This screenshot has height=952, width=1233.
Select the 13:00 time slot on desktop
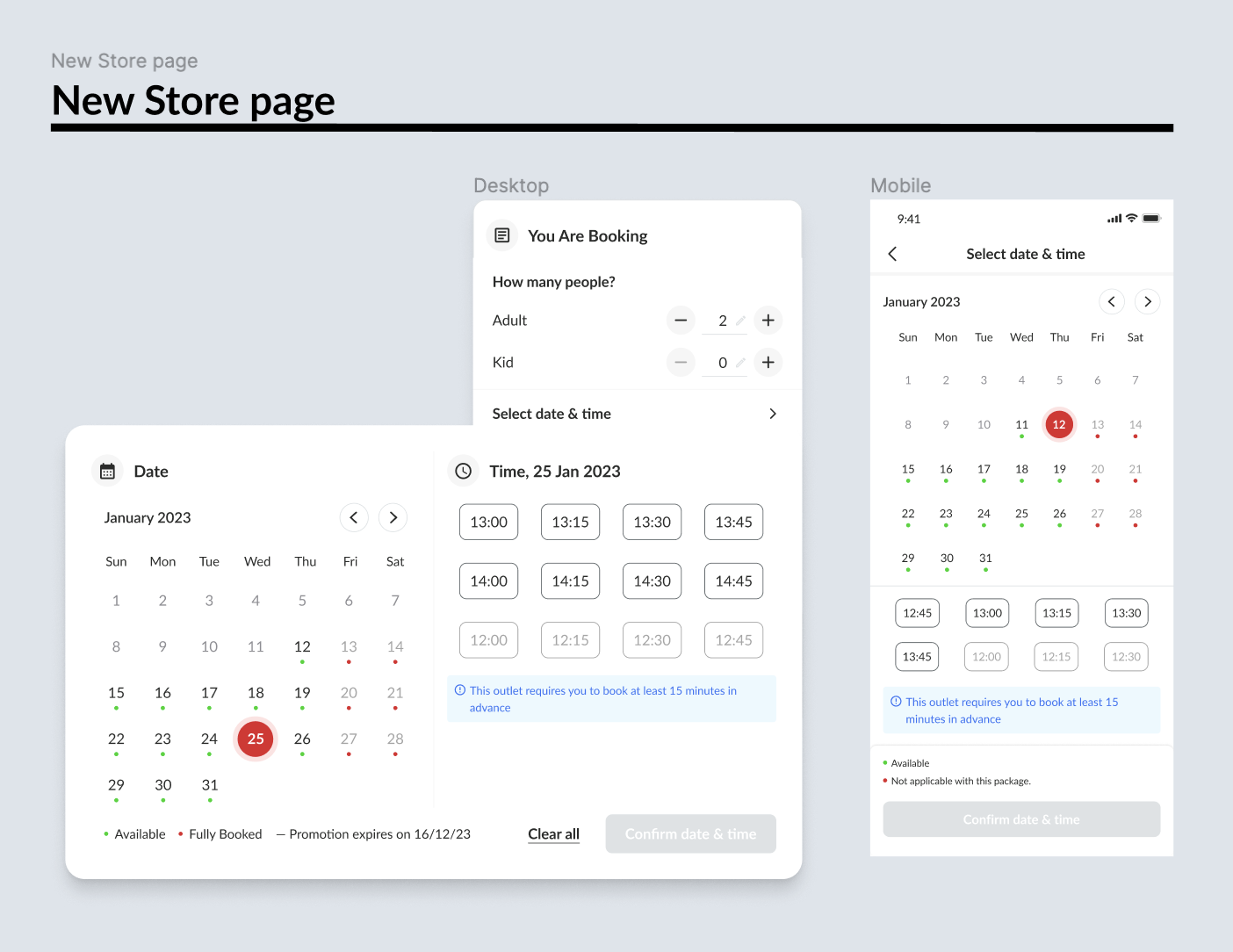click(x=489, y=523)
